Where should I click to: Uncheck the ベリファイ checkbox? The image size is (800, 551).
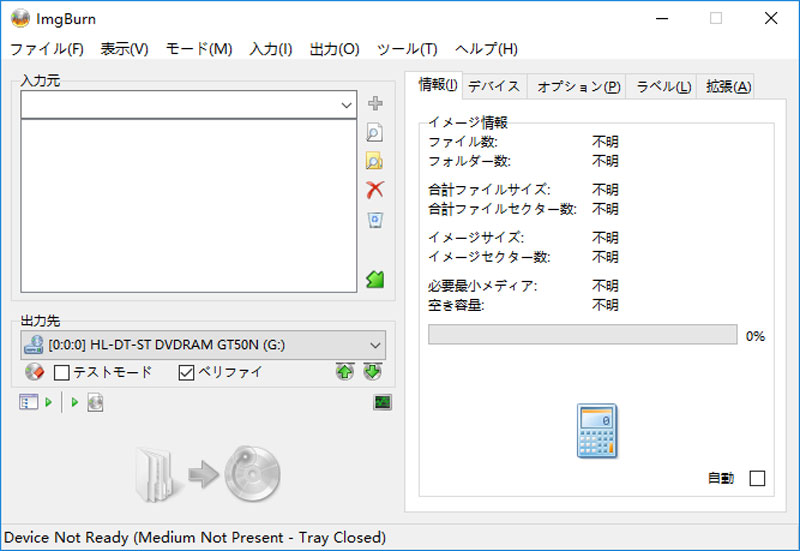click(187, 372)
